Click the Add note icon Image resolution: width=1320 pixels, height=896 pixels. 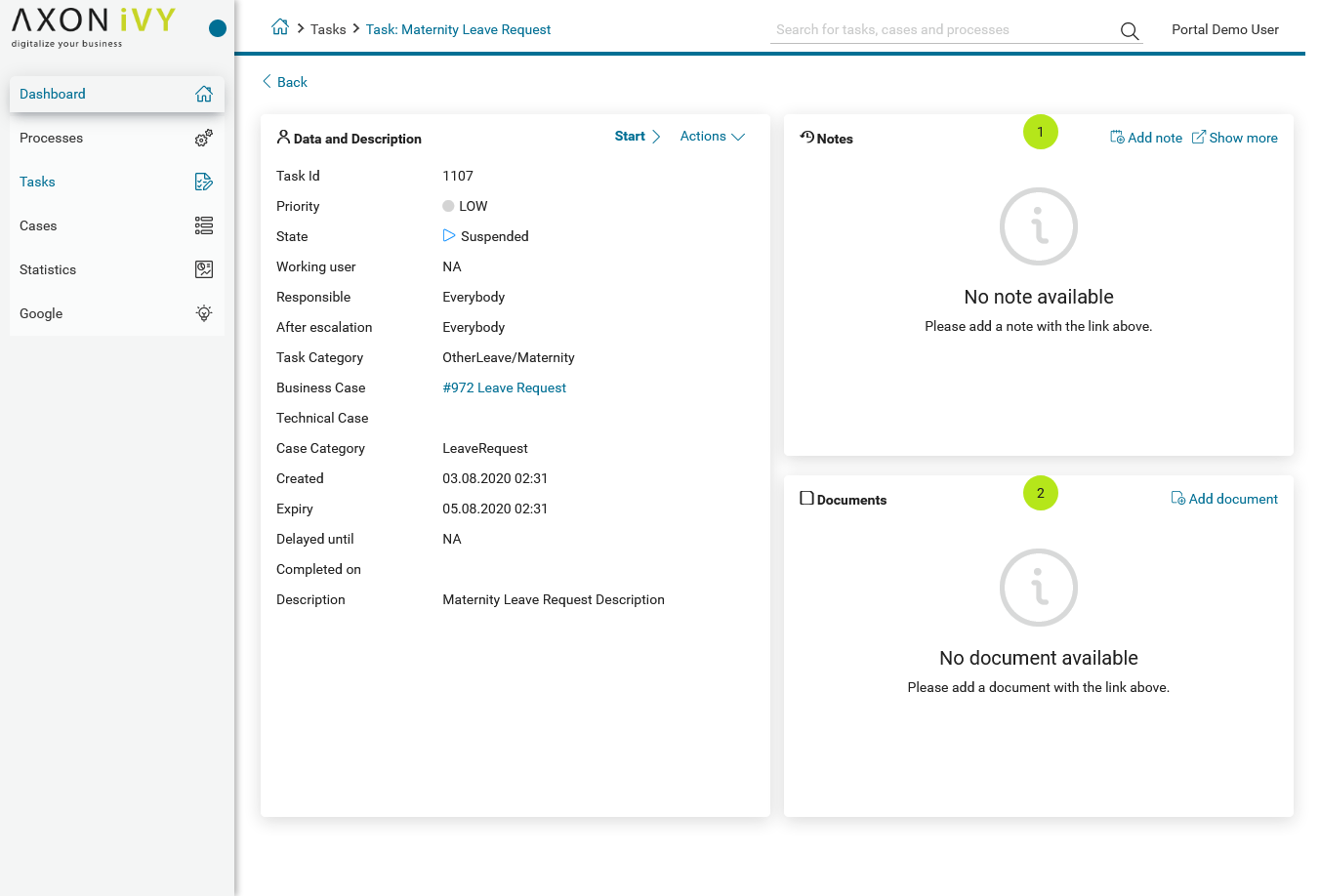(1117, 138)
